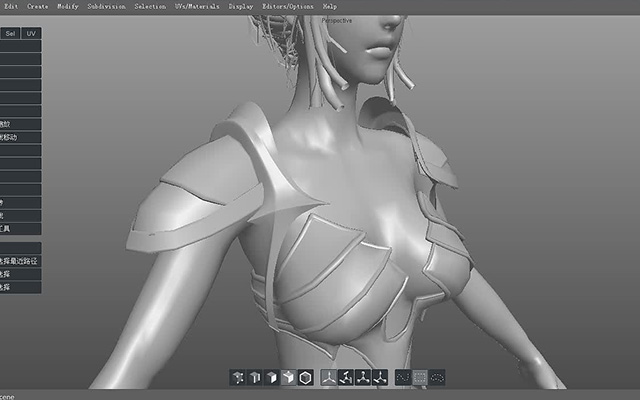Pick the manipulator icon with arrow tip
The image size is (640, 400).
click(380, 378)
